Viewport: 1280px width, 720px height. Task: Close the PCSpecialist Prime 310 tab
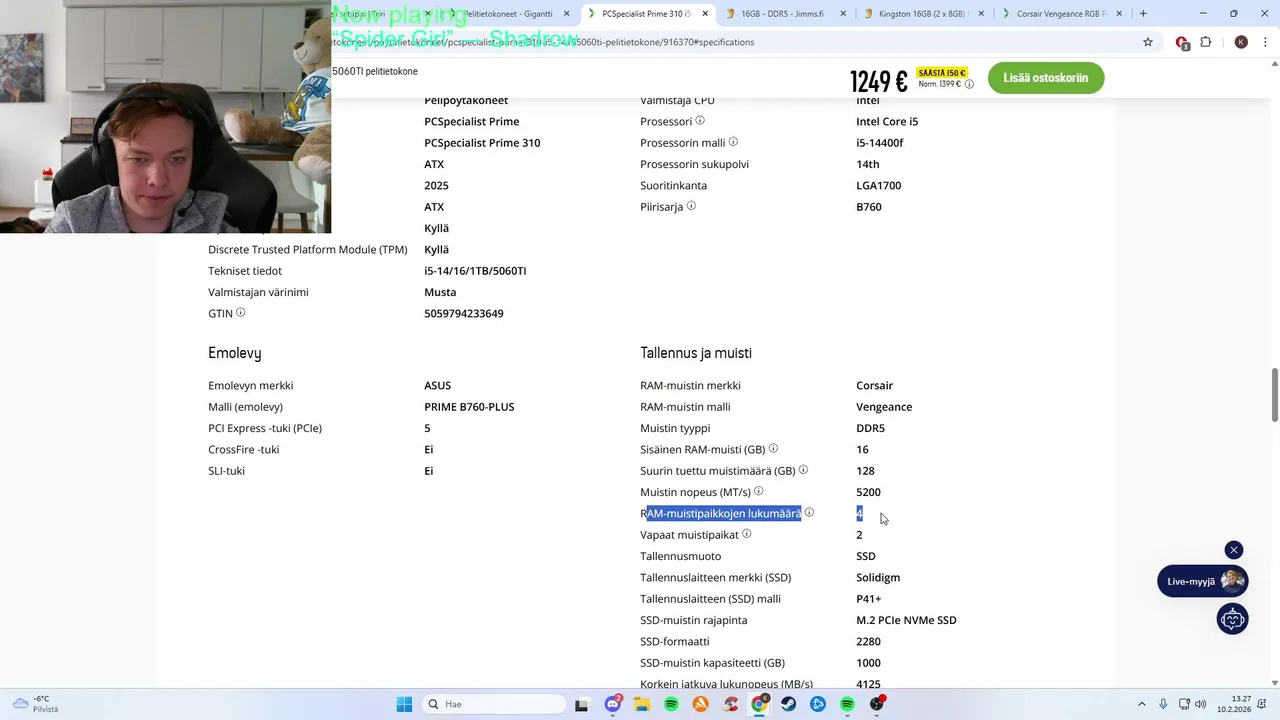pos(706,14)
